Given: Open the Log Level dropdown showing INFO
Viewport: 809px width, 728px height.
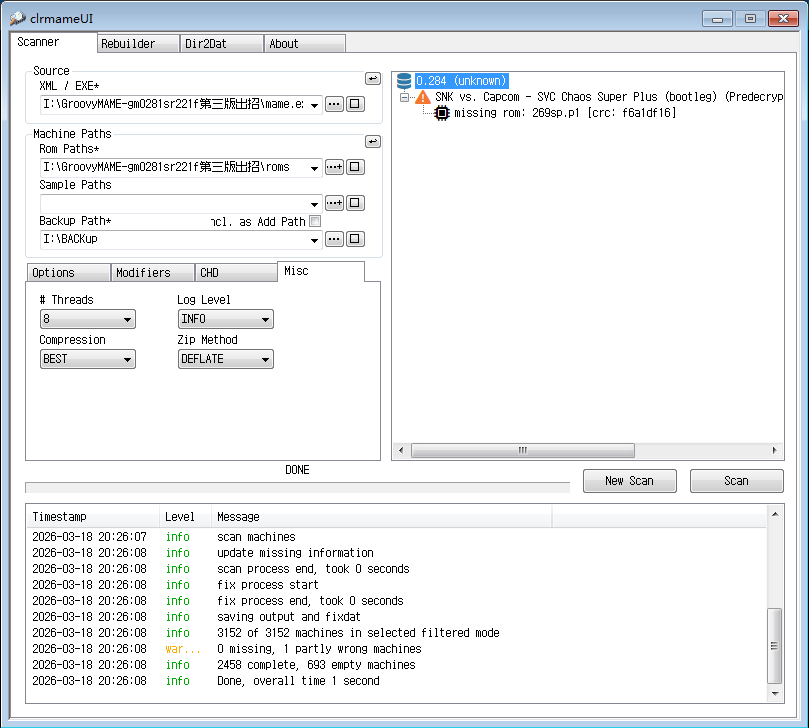Looking at the screenshot, I should click(x=225, y=319).
